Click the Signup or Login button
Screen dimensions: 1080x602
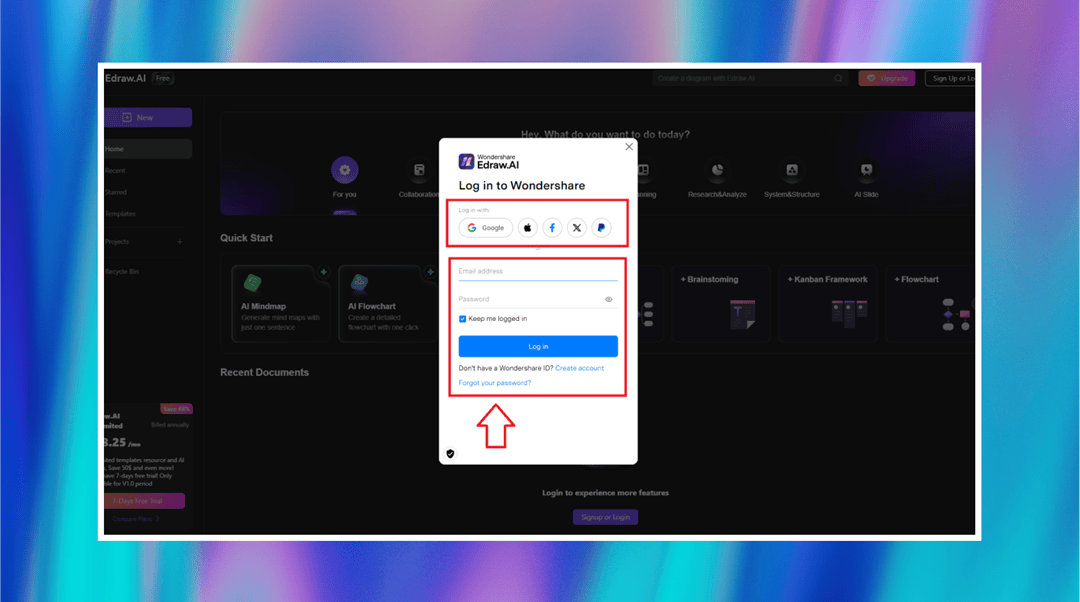[x=605, y=517]
